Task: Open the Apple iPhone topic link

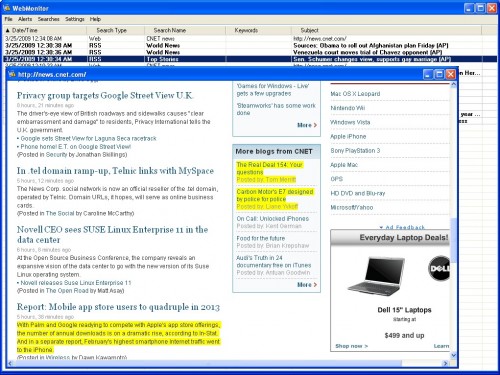Action: (x=348, y=136)
